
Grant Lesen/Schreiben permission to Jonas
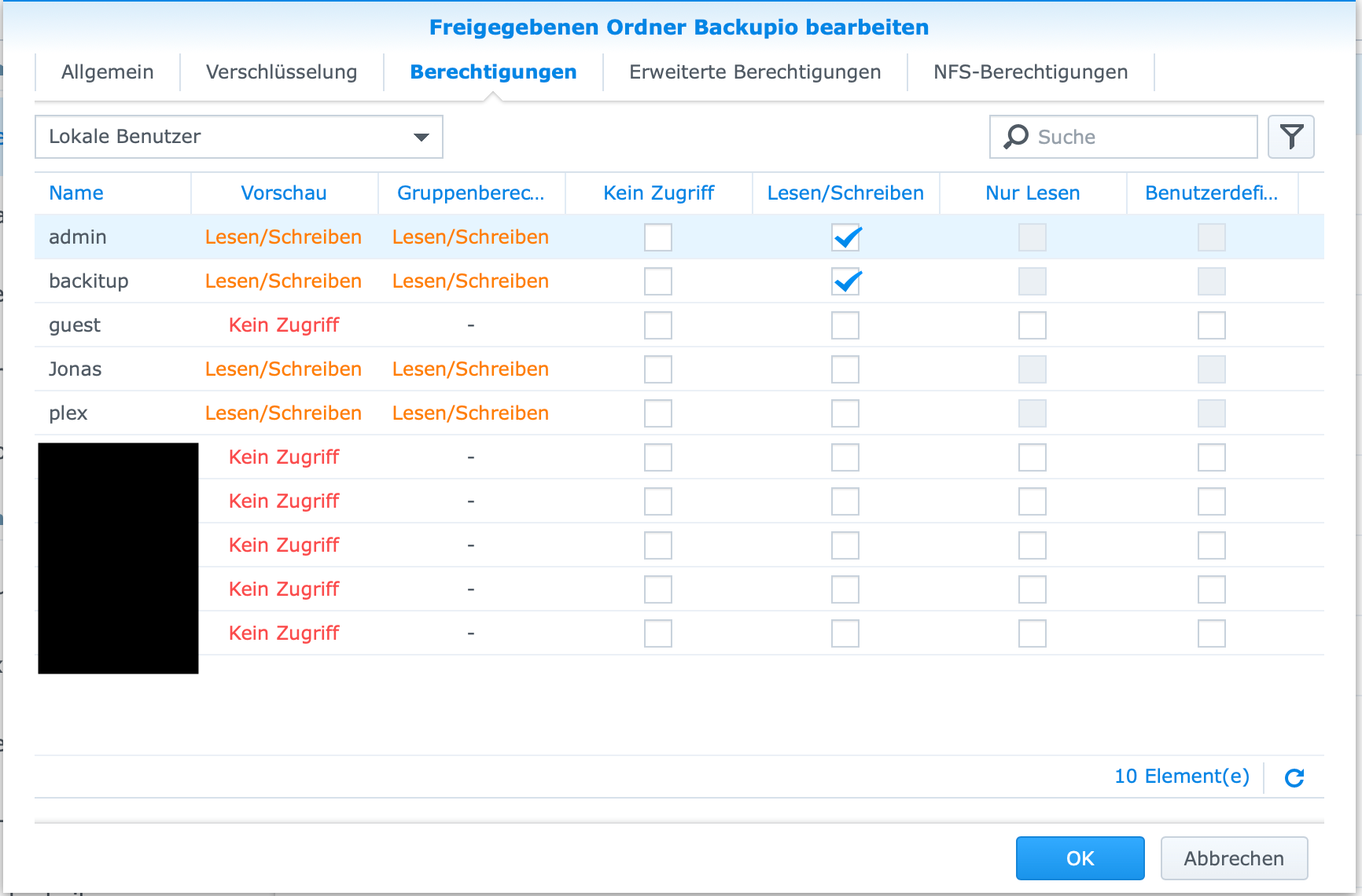[845, 369]
